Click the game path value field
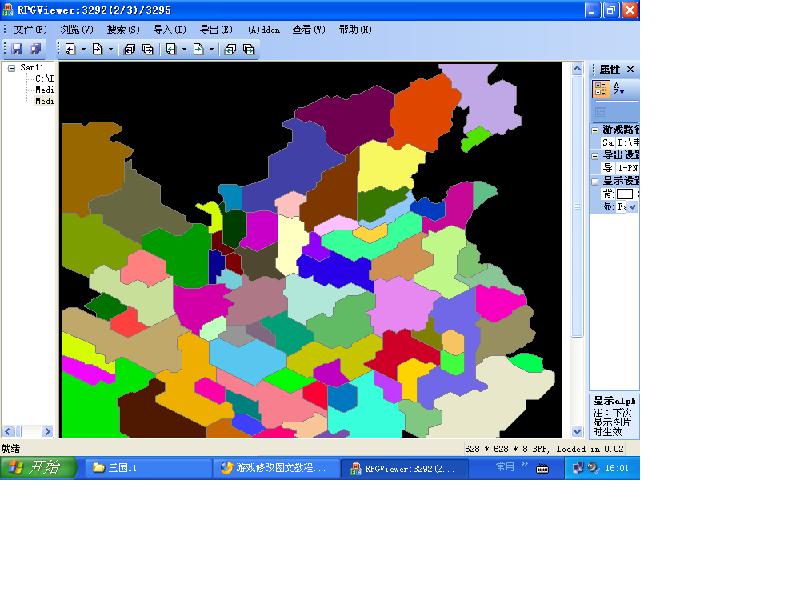The image size is (800, 600). click(x=628, y=143)
